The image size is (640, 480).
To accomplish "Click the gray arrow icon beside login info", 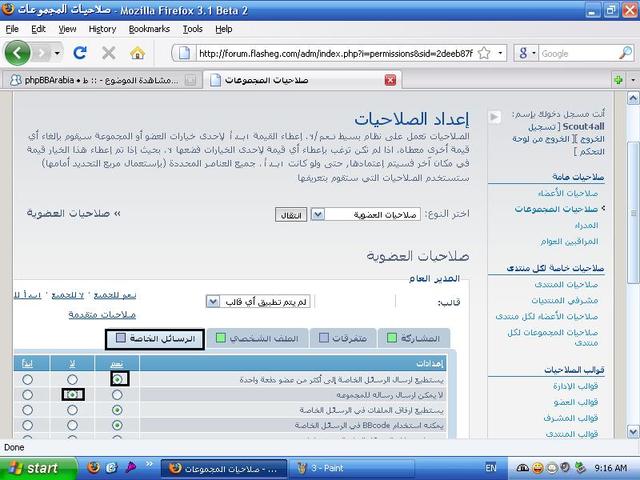I will pyautogui.click(x=494, y=117).
